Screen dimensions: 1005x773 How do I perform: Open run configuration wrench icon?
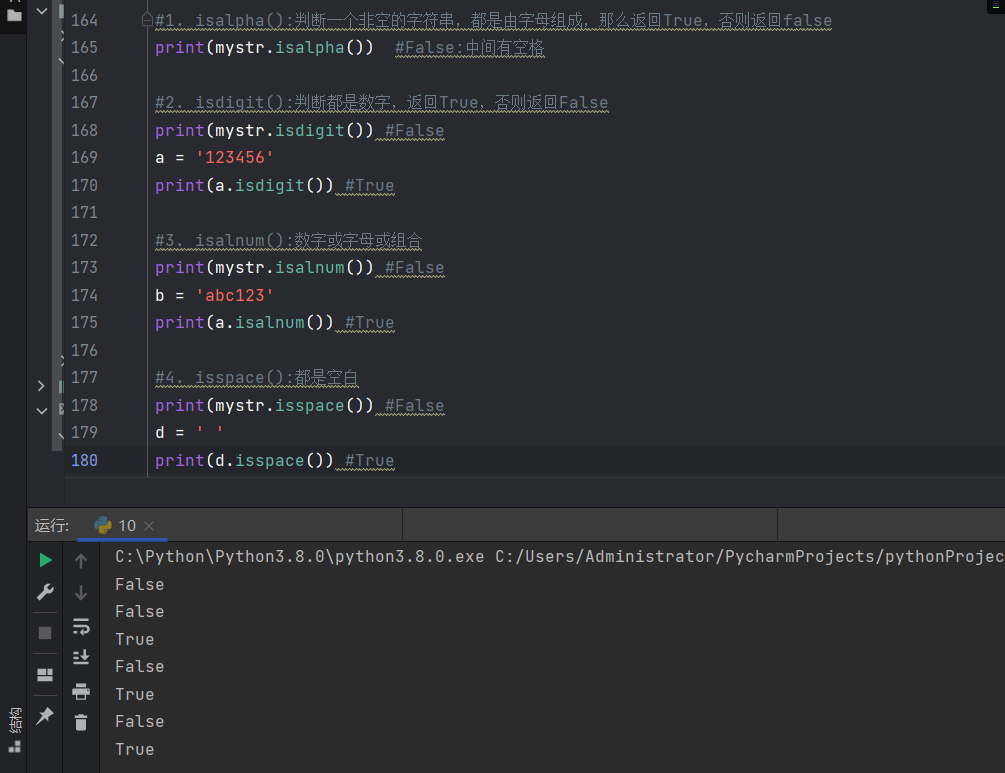pos(45,592)
